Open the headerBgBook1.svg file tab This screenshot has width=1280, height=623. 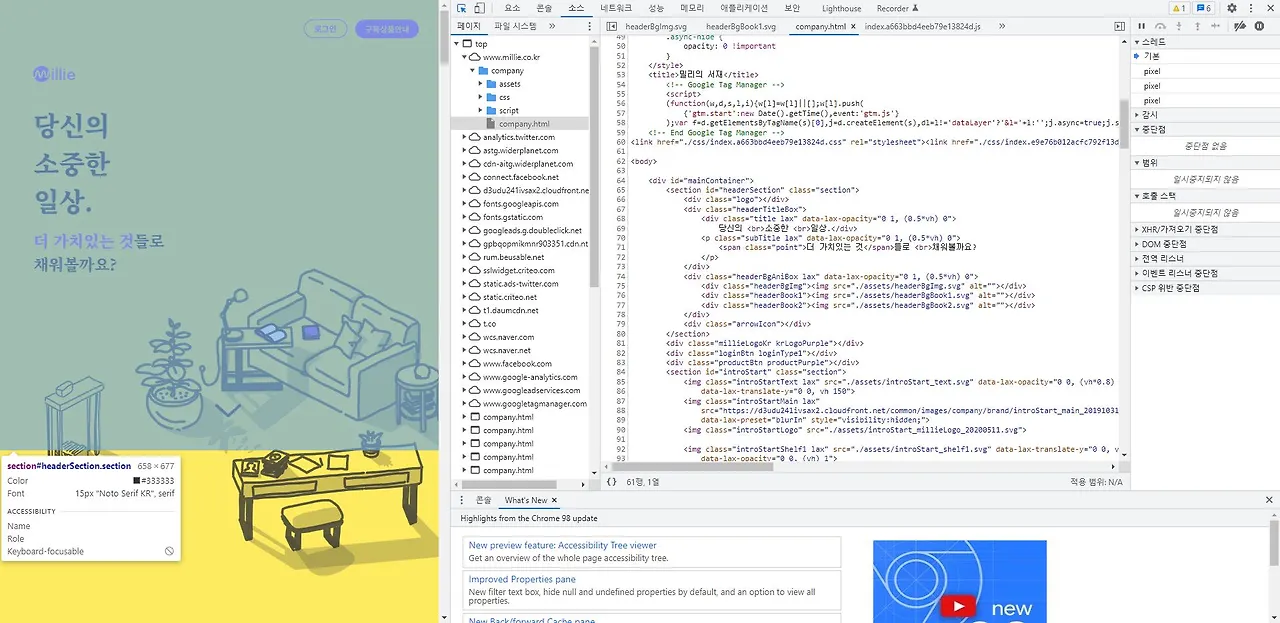pos(741,26)
